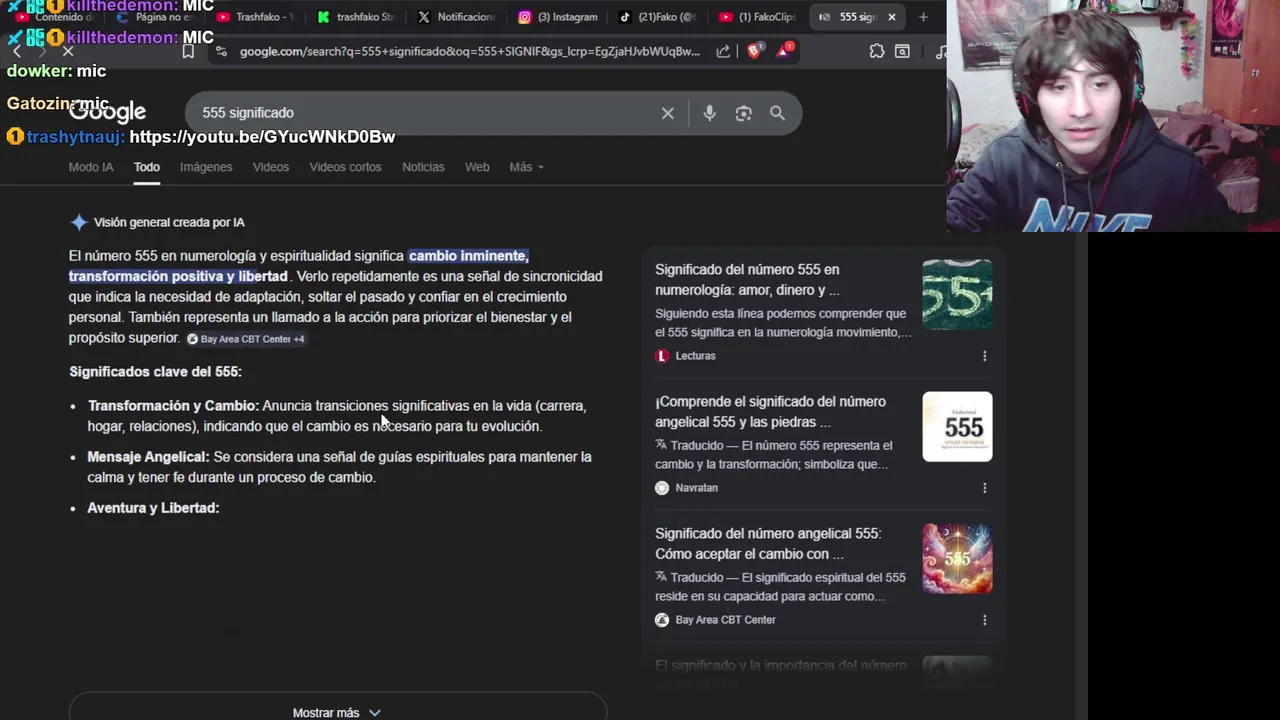The height and width of the screenshot is (720, 1280).
Task: Open a new browser tab
Action: coord(923,17)
